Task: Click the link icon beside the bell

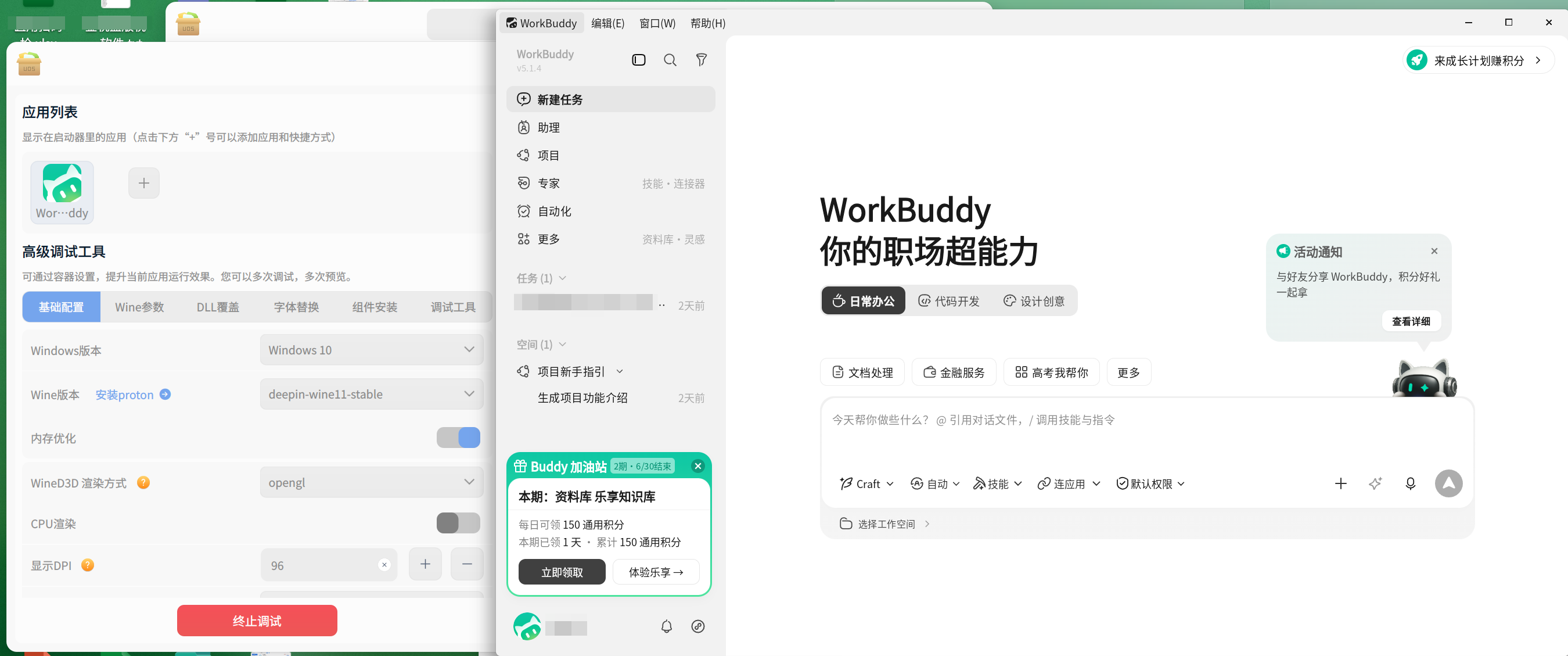Action: 698,626
